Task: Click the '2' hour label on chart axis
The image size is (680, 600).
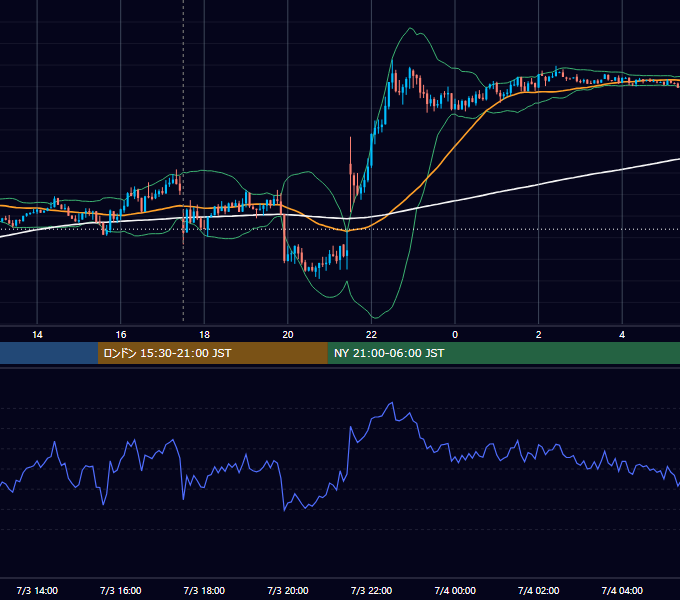Action: point(539,335)
